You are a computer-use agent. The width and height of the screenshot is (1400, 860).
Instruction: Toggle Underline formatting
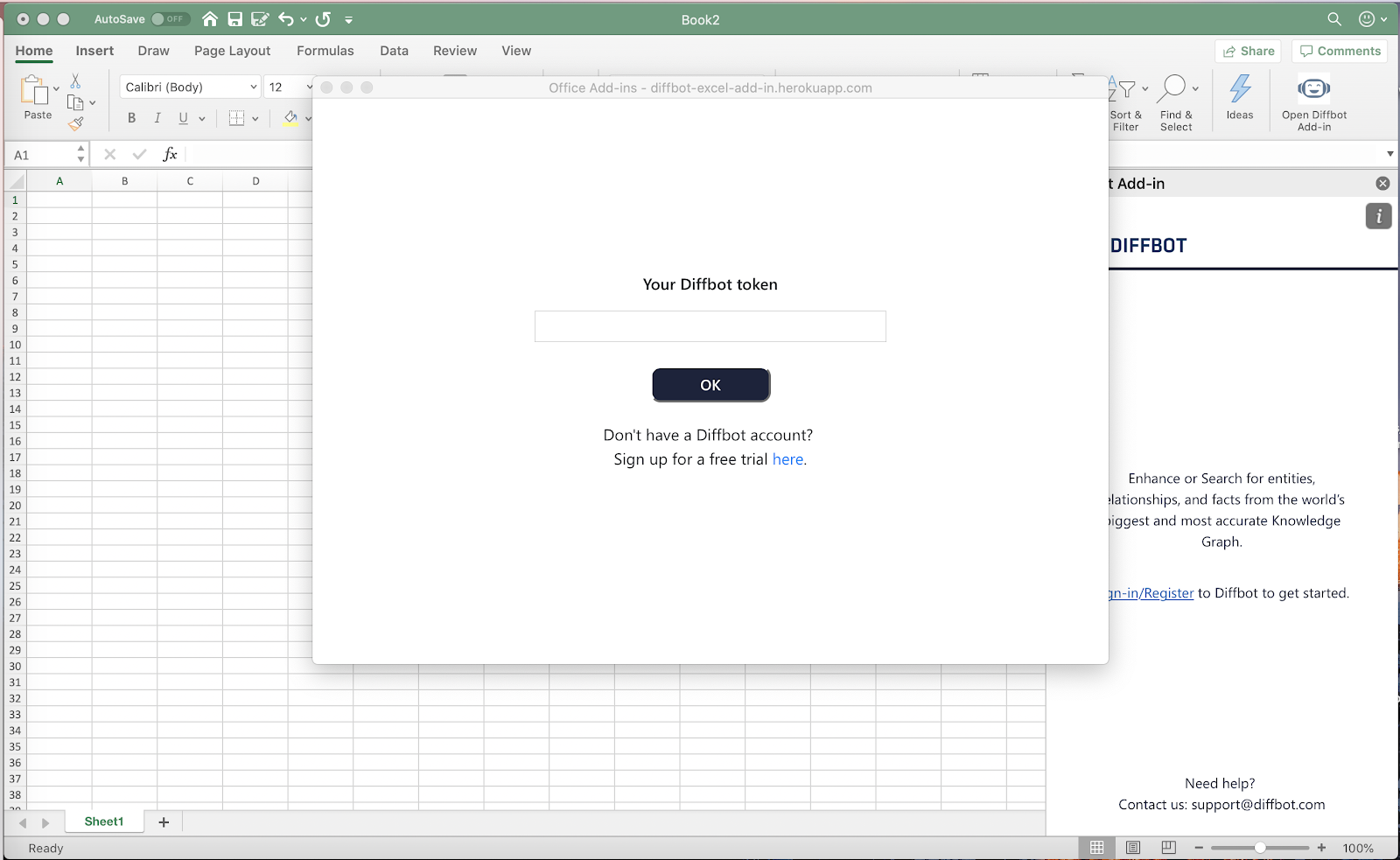click(183, 118)
